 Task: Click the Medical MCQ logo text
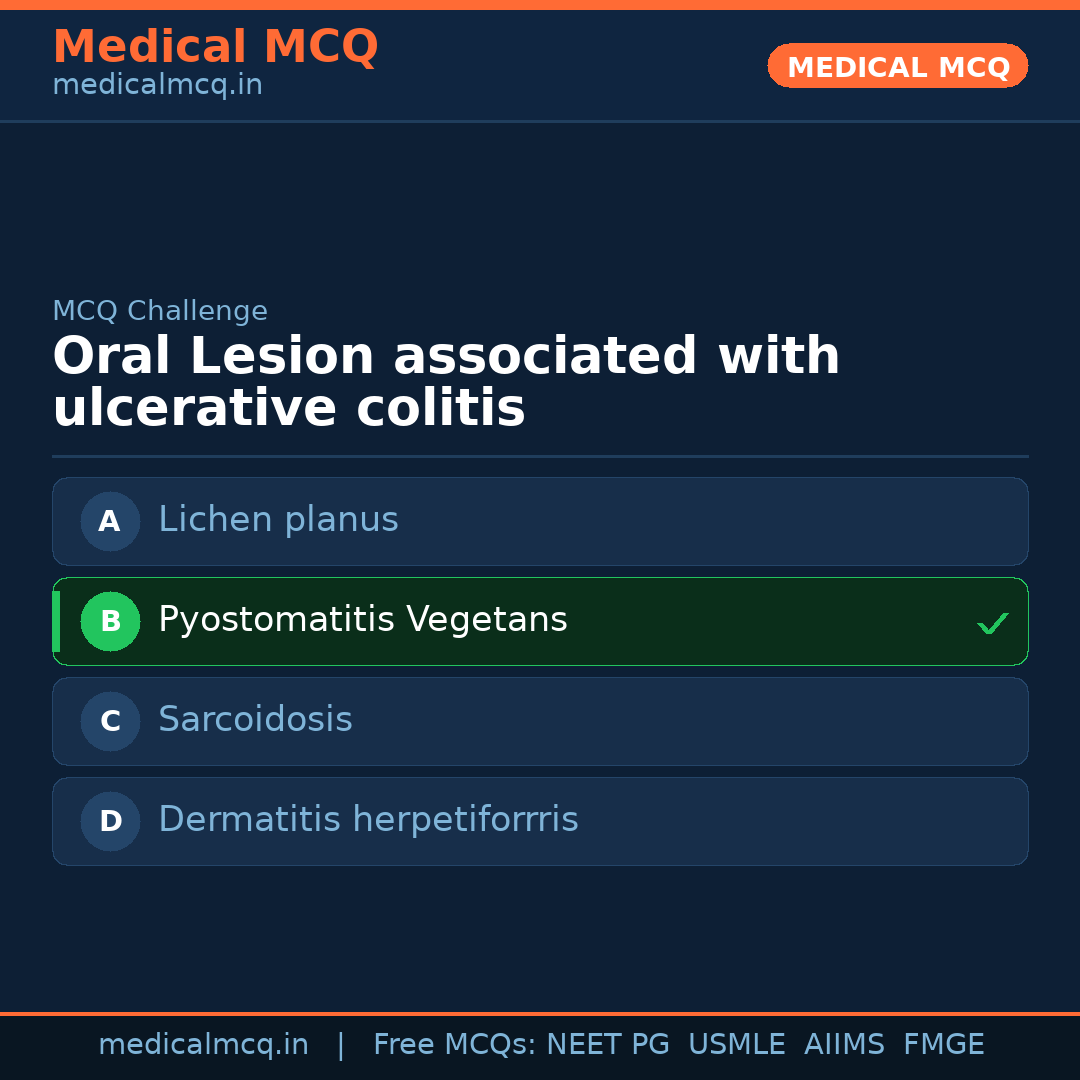click(x=215, y=46)
